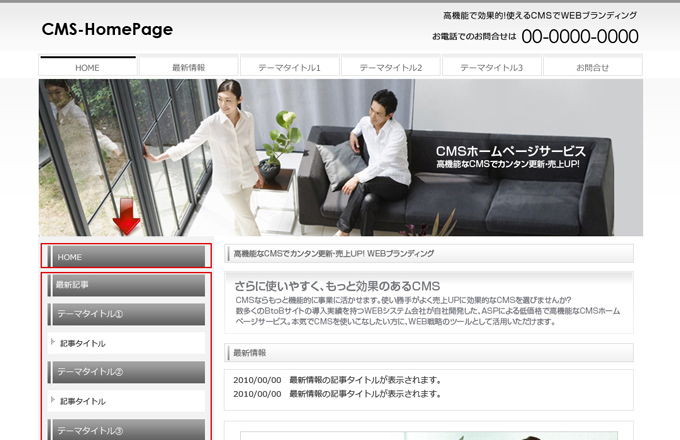This screenshot has height=440, width=680.
Task: Expand テーマタイトル① sidebar section
Action: pos(126,314)
